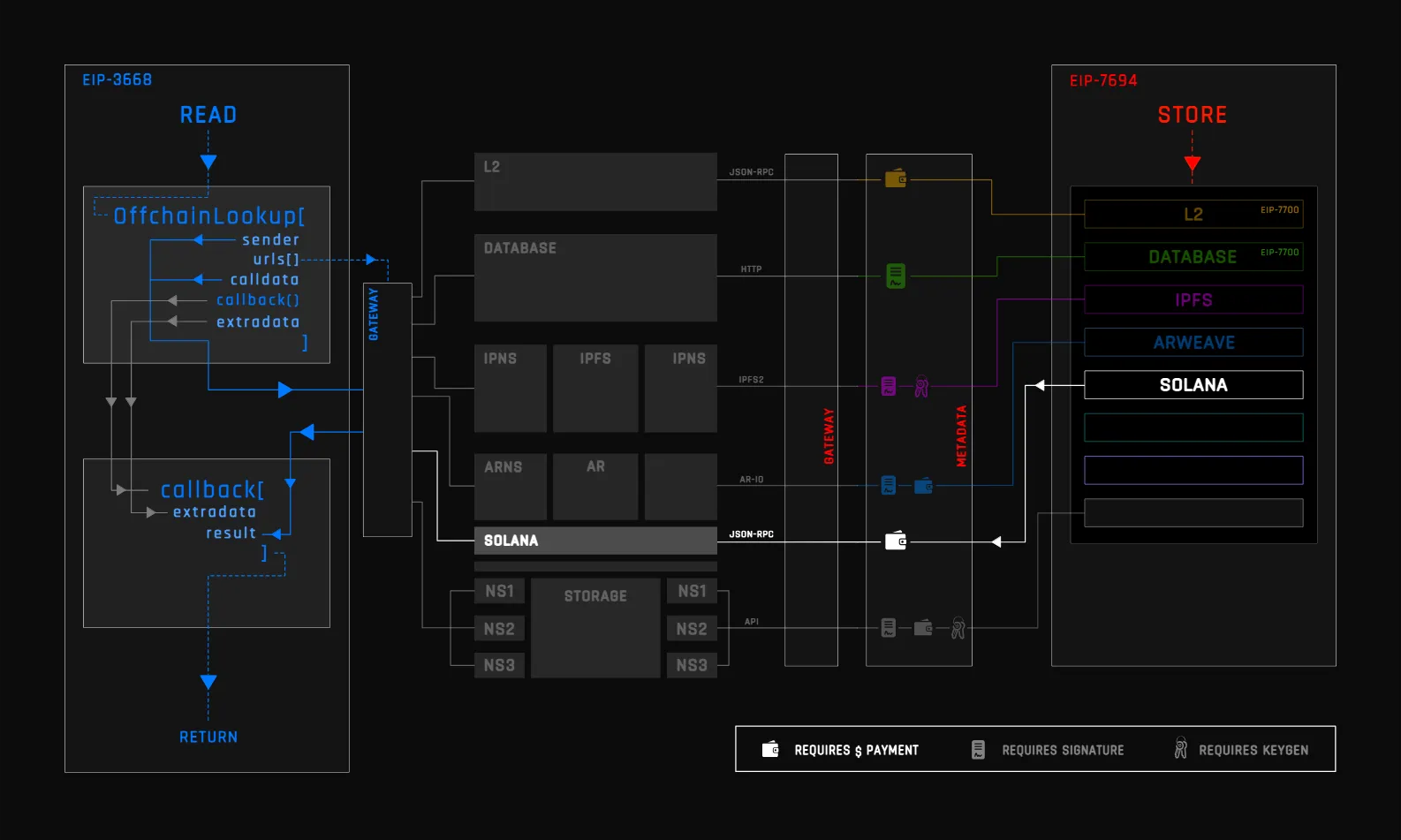The image size is (1401, 840).
Task: Click the RETURN label at bottom left
Action: pos(208,737)
